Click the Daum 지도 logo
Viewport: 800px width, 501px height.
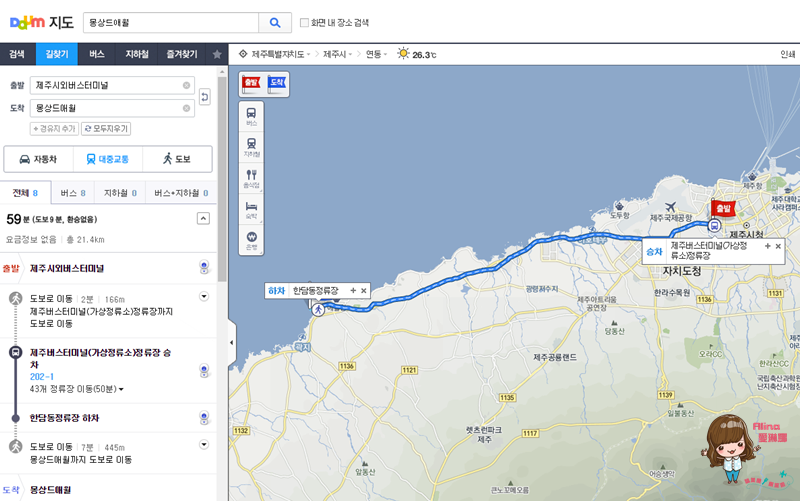pyautogui.click(x=42, y=22)
